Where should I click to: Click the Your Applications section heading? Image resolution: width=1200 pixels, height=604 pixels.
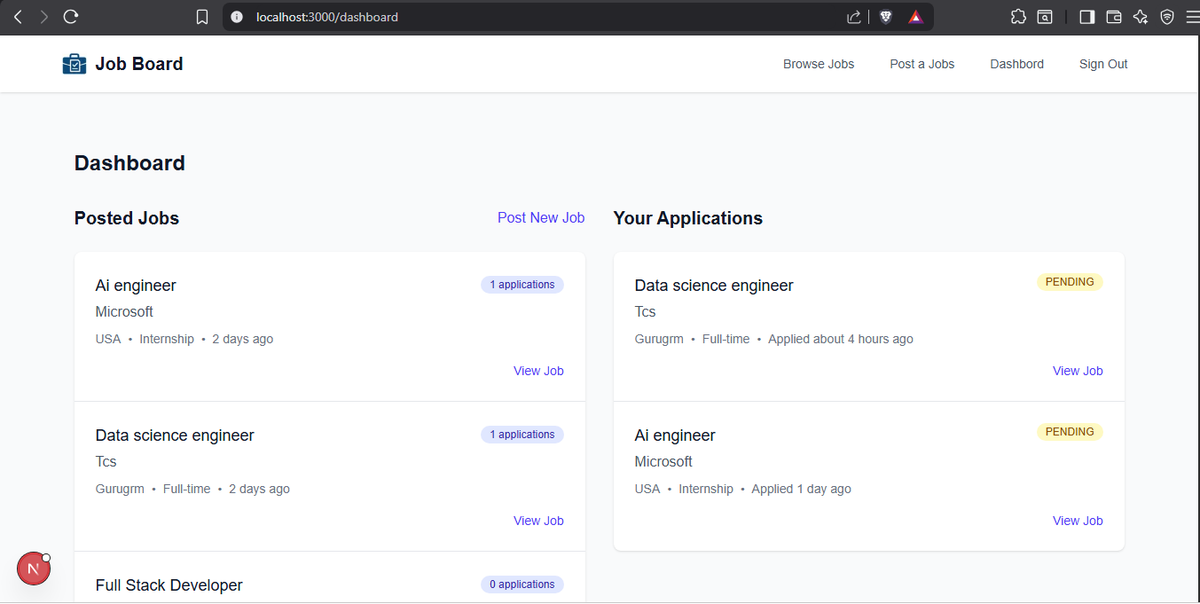click(688, 218)
